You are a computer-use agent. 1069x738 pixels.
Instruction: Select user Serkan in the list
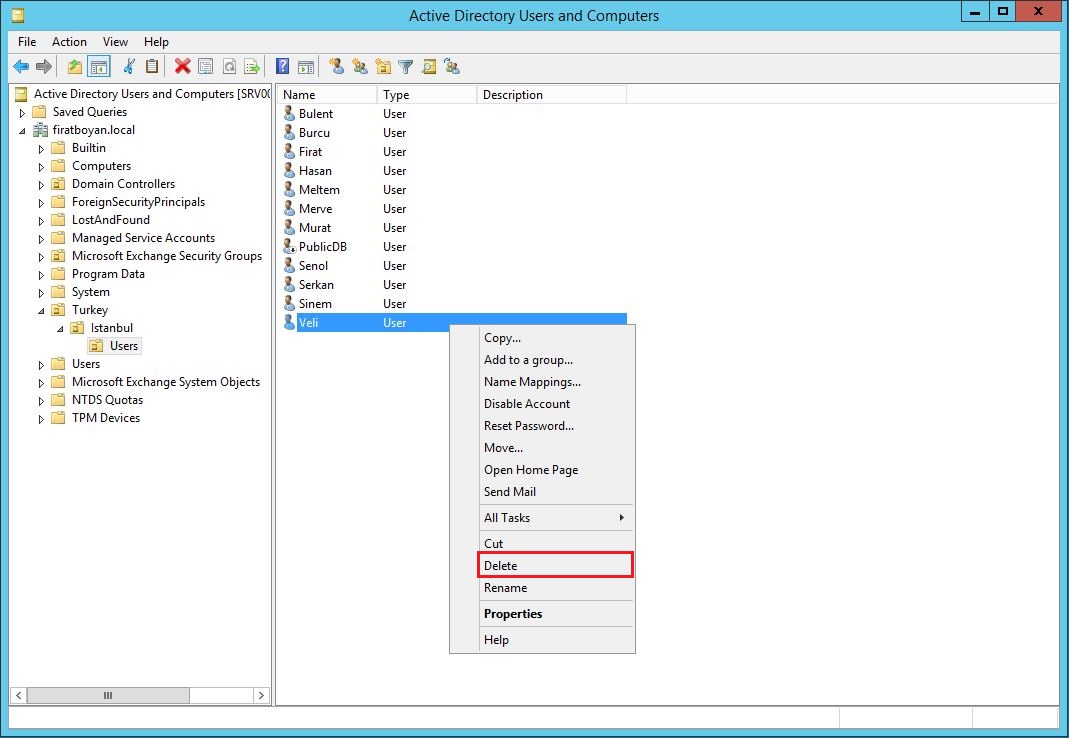point(316,284)
